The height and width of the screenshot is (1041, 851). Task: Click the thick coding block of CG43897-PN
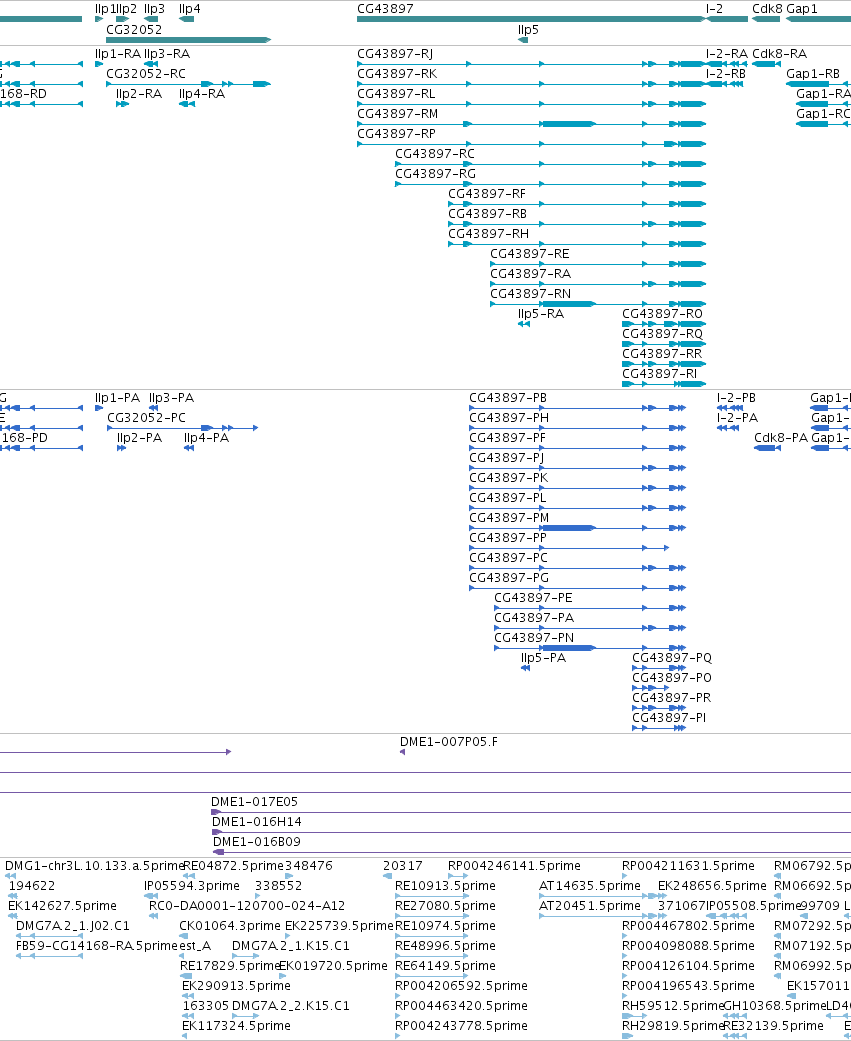[x=568, y=648]
